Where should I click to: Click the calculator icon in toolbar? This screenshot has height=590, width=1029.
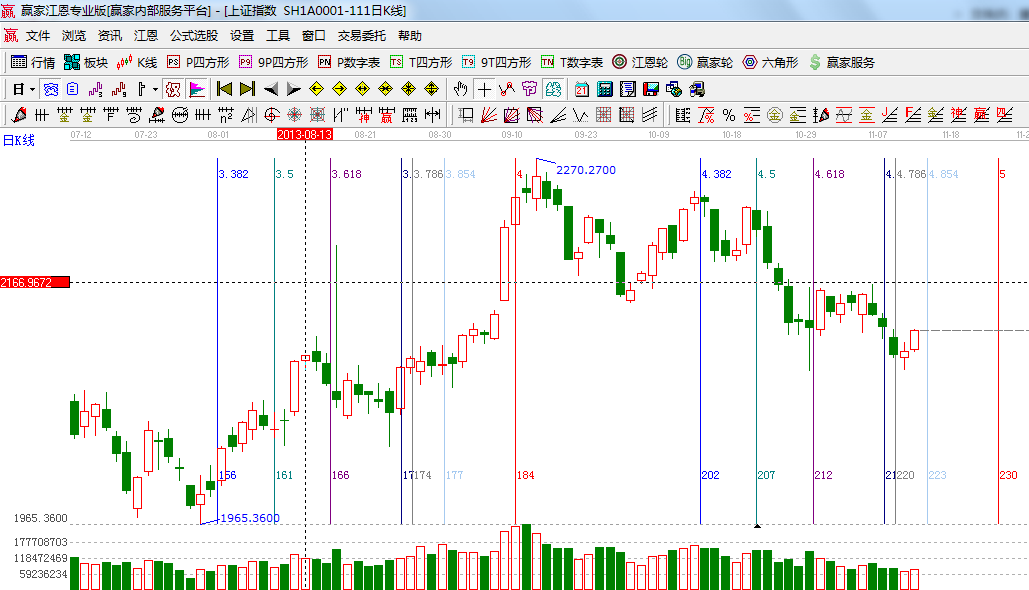click(x=604, y=89)
